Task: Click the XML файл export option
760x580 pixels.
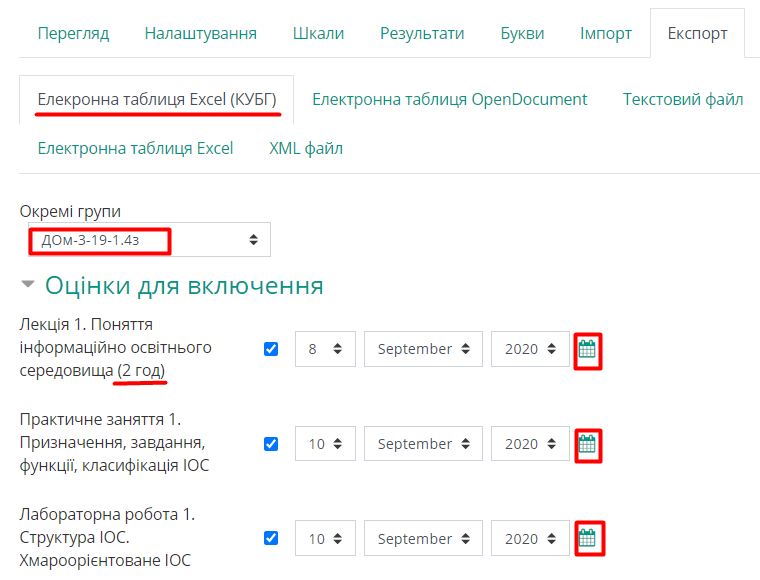Action: (x=306, y=148)
